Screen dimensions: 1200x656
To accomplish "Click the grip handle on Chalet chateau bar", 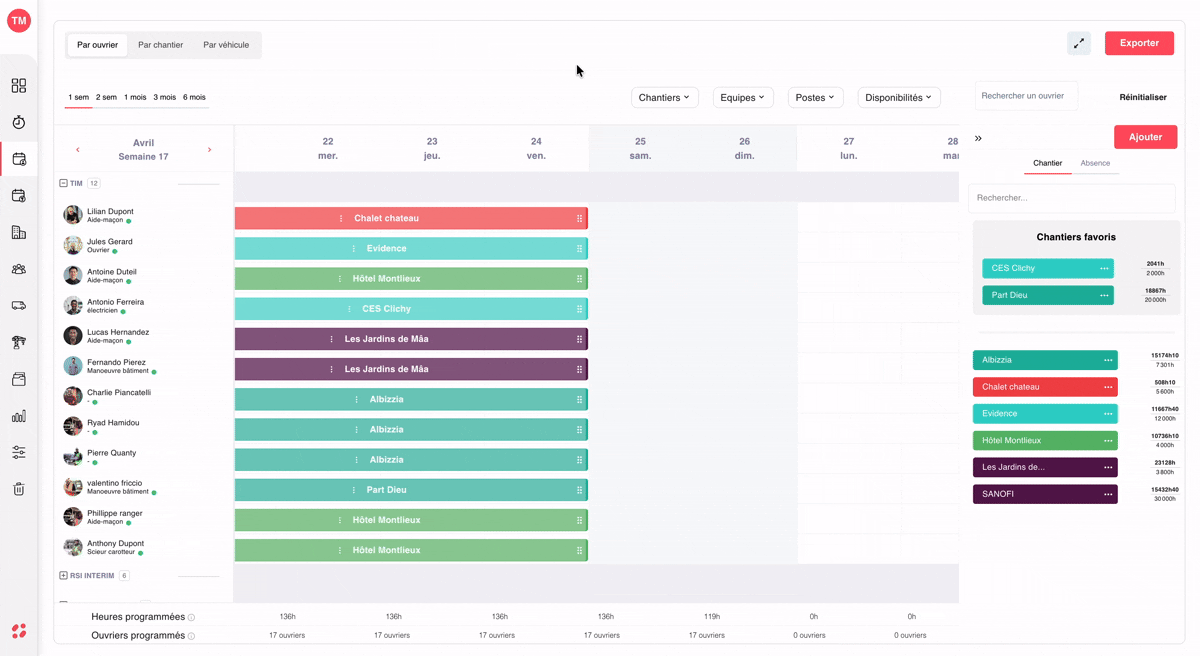I will click(579, 218).
